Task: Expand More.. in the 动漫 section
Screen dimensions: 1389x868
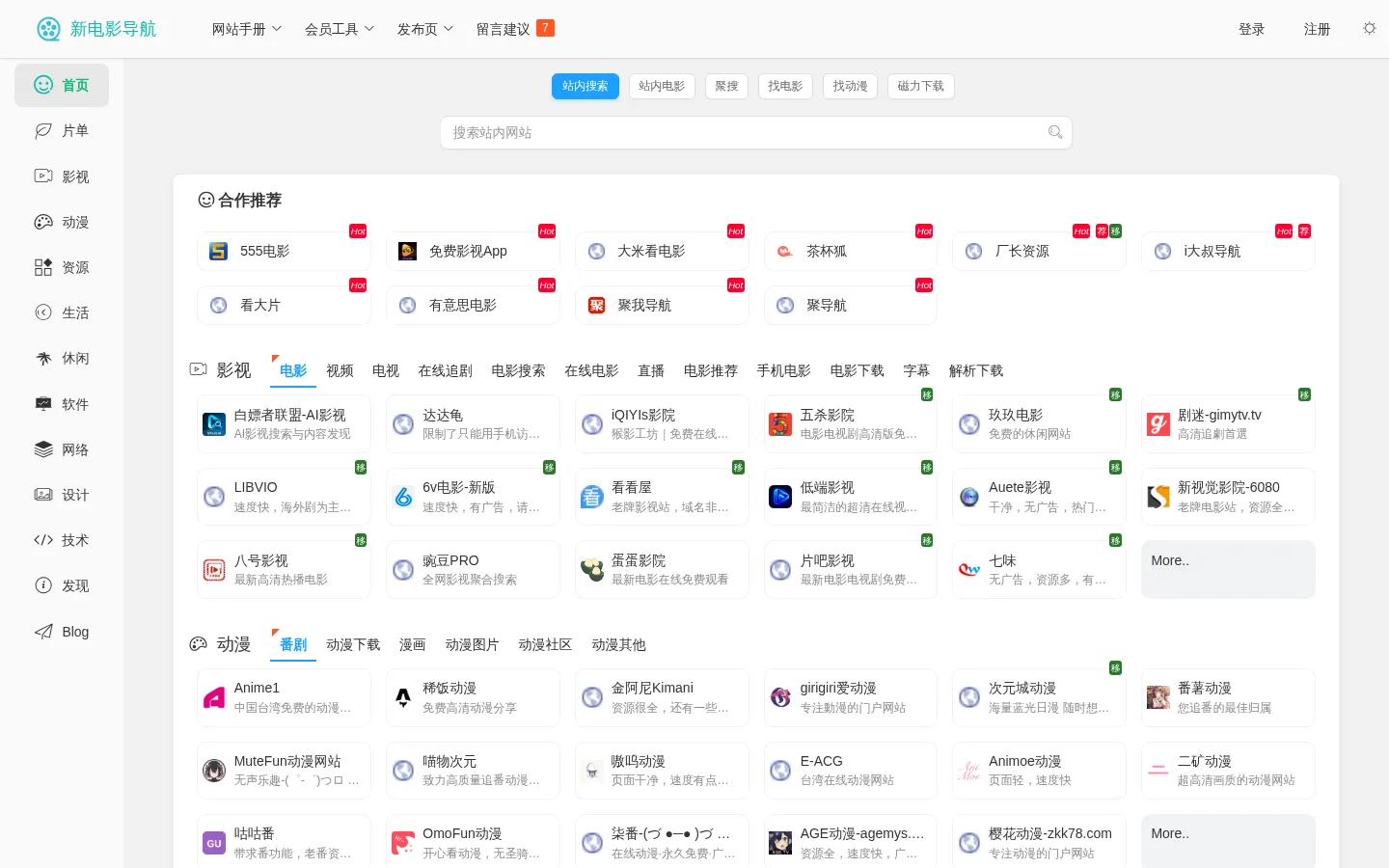Action: click(x=1228, y=841)
